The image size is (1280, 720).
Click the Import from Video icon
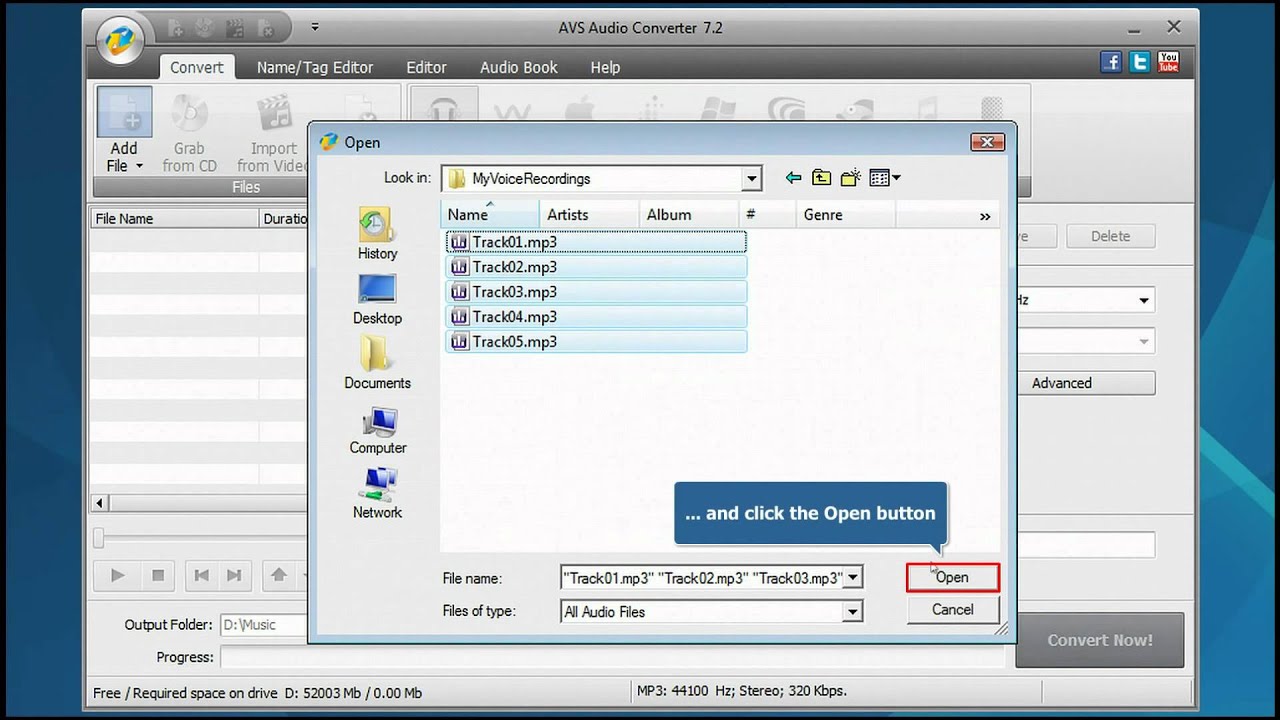point(274,113)
